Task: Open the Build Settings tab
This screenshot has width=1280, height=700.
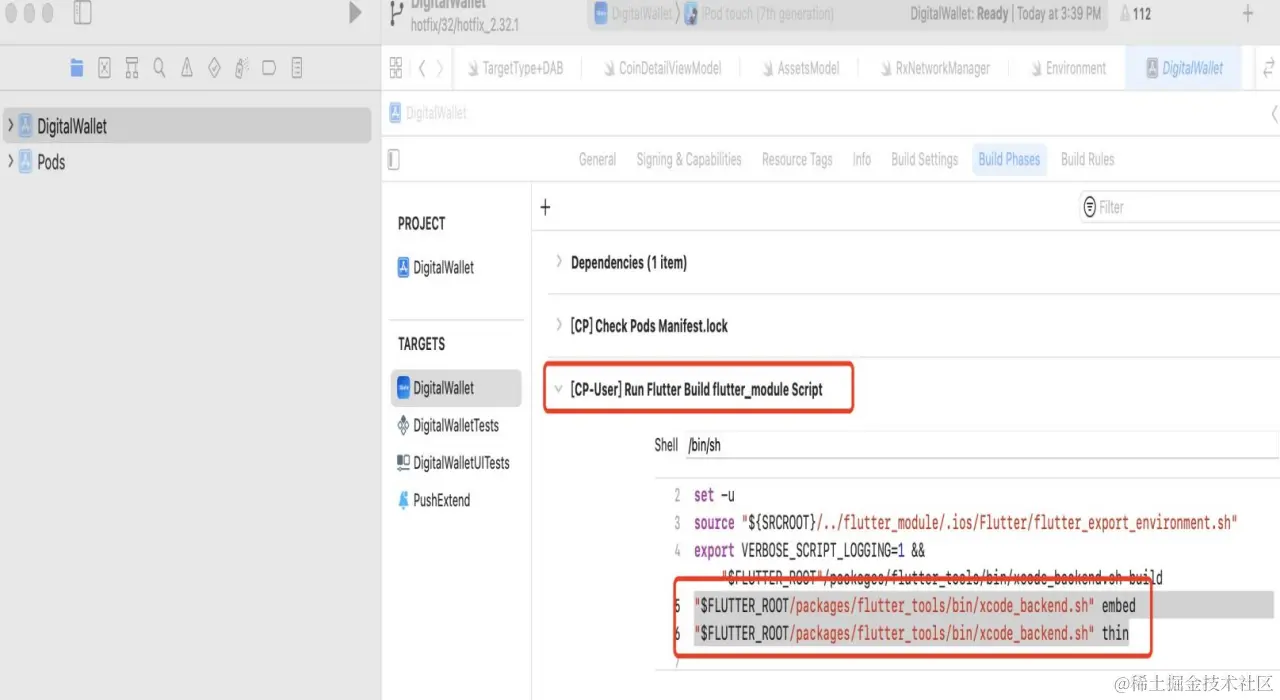Action: (924, 159)
